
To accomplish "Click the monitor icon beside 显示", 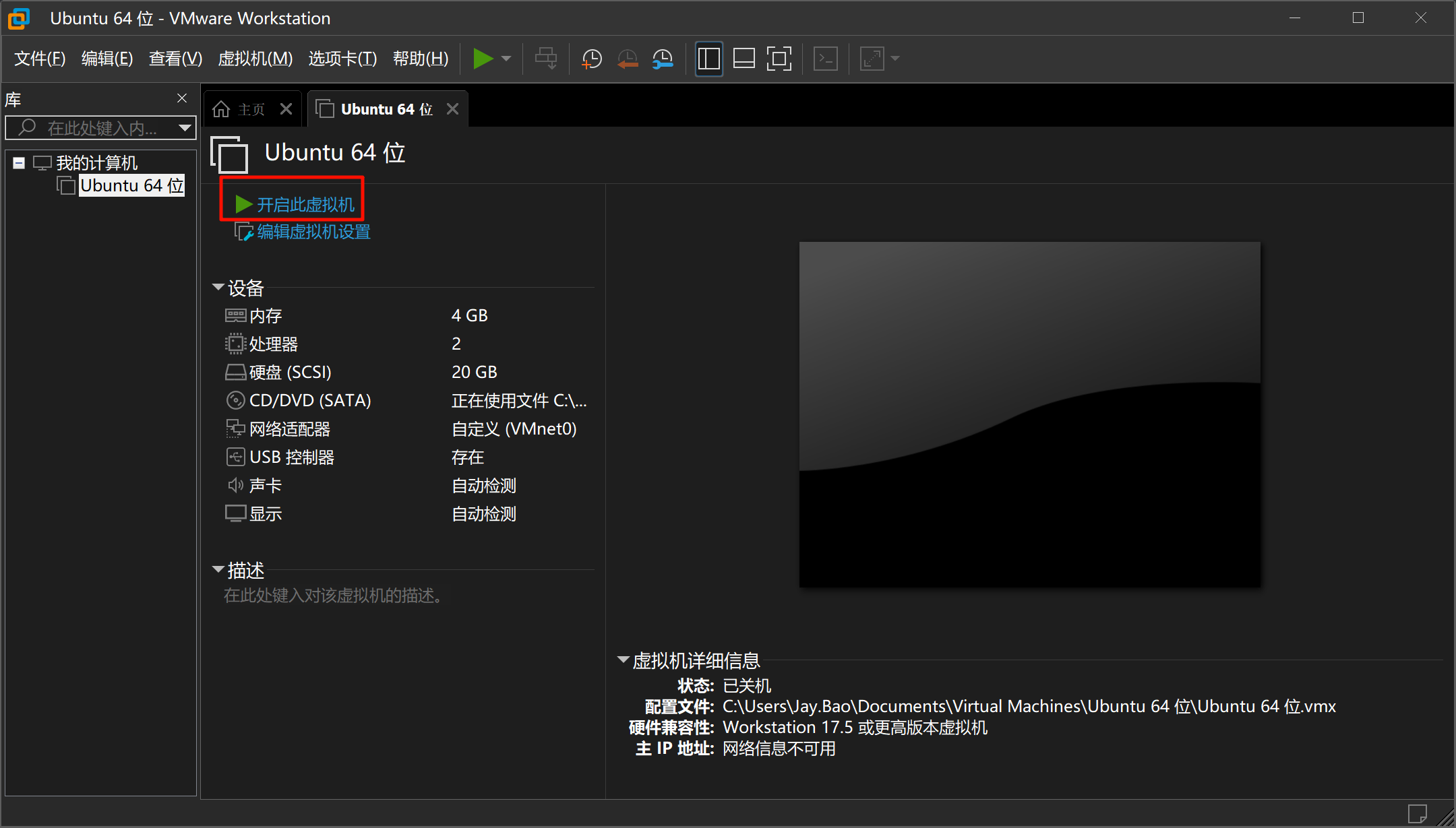I will tap(235, 513).
